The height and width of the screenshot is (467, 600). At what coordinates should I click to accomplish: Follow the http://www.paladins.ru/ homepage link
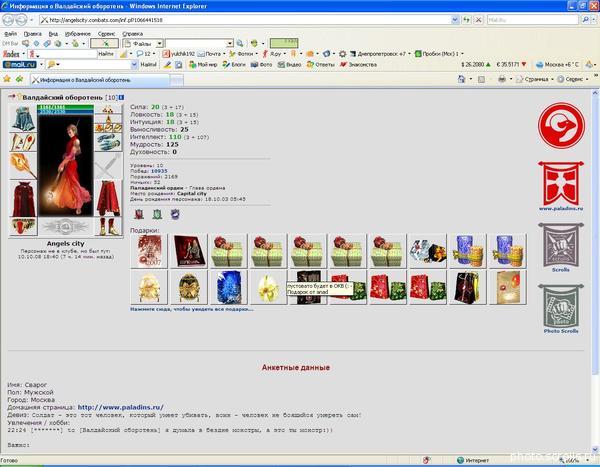tap(121, 407)
